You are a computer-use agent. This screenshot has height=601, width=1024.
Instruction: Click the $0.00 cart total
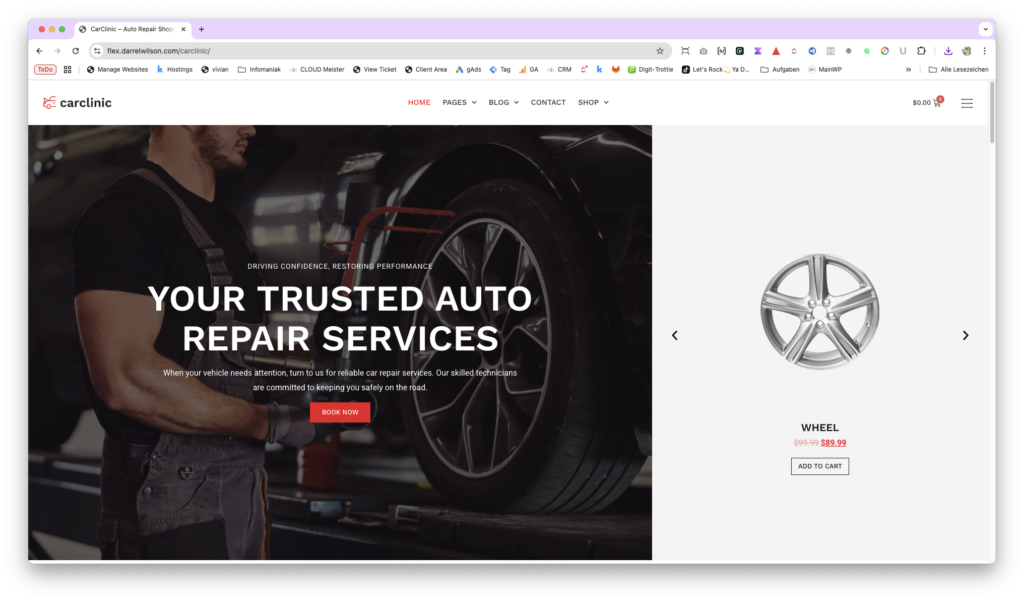921,103
